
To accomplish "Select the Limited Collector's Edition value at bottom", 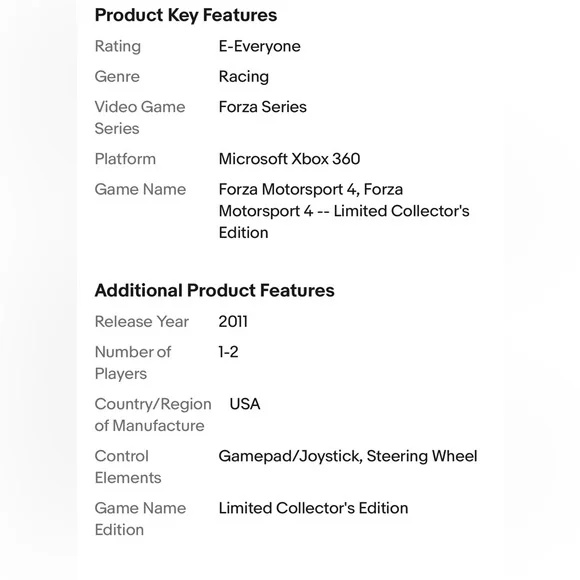I will tap(313, 508).
